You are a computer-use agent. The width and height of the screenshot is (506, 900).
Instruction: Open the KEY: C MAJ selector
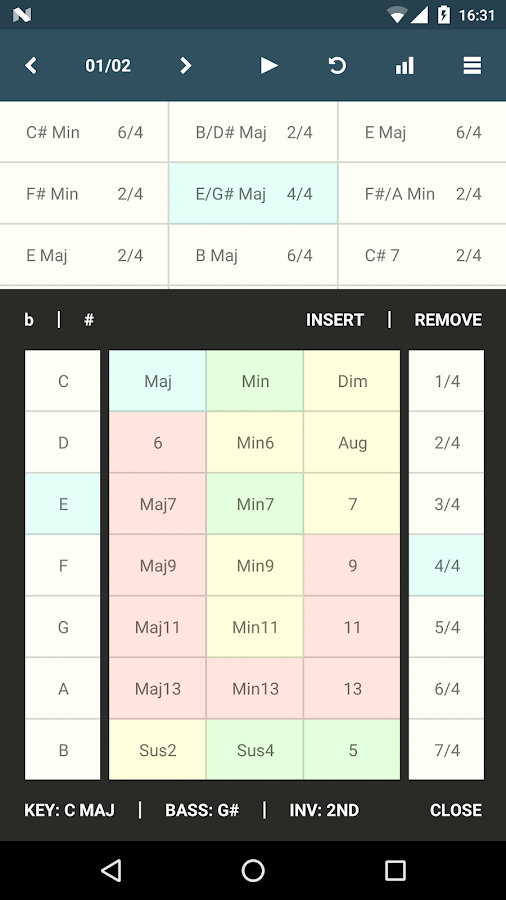69,810
